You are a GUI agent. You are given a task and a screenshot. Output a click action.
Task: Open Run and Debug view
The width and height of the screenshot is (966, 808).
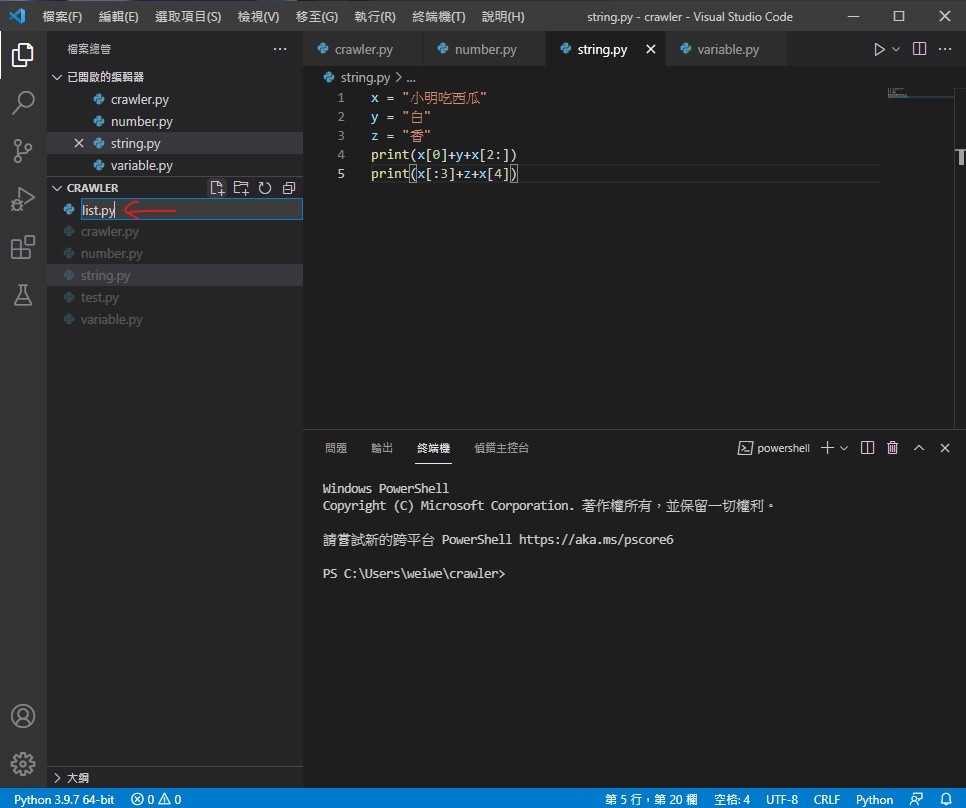[x=23, y=199]
